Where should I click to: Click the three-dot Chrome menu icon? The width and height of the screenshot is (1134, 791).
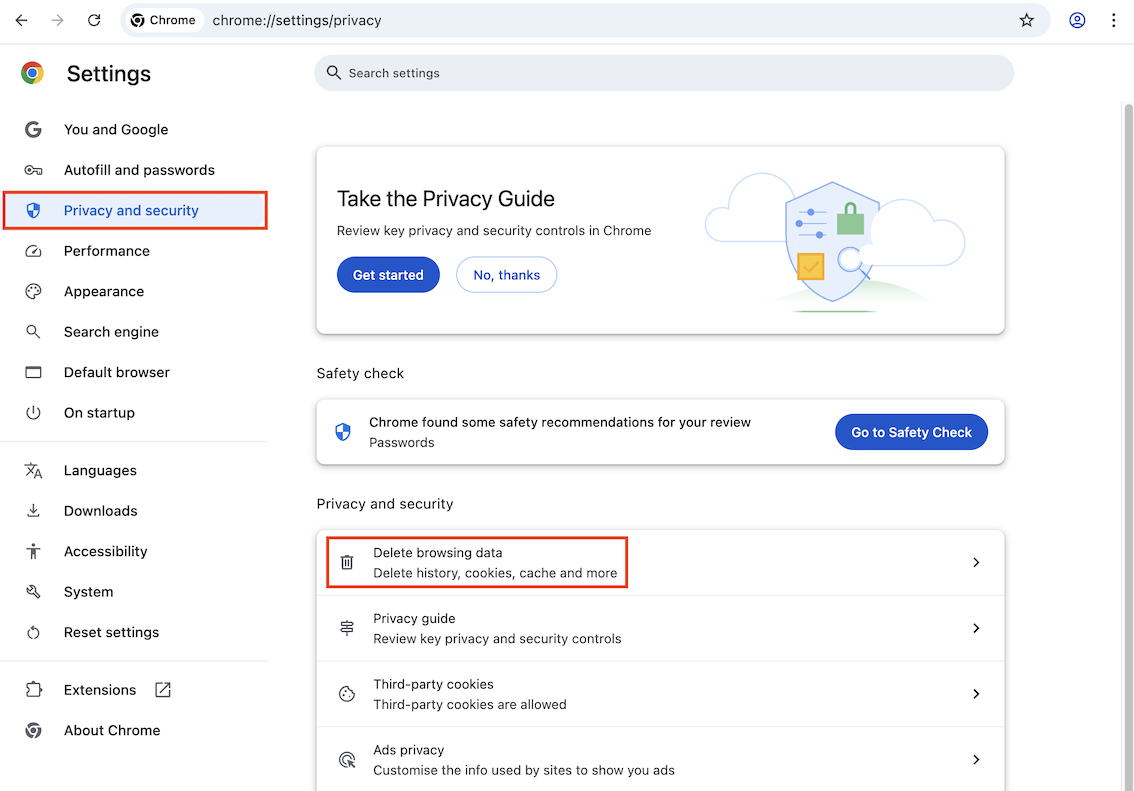click(x=1114, y=20)
